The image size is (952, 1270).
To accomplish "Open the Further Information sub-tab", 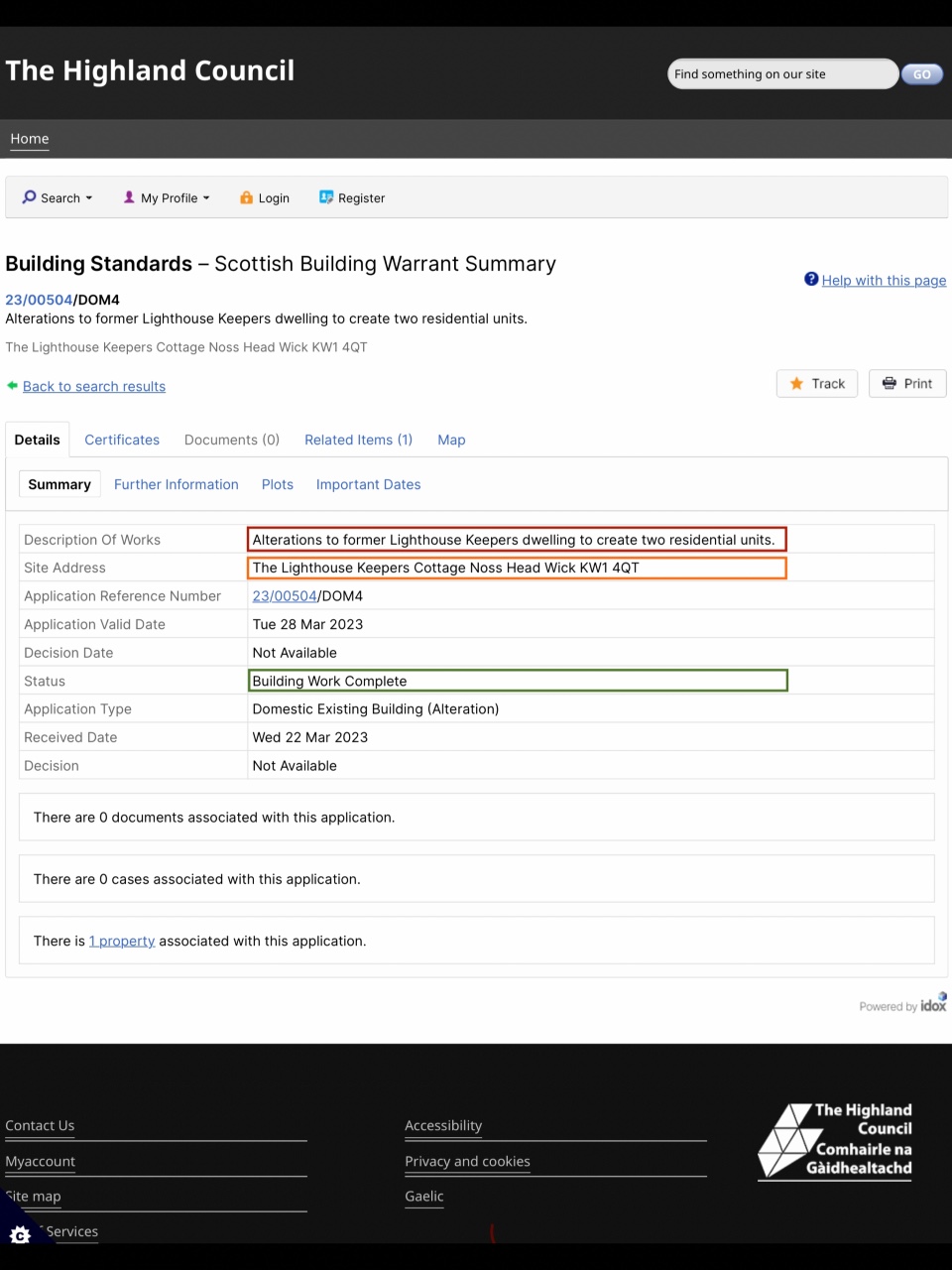I will point(177,484).
